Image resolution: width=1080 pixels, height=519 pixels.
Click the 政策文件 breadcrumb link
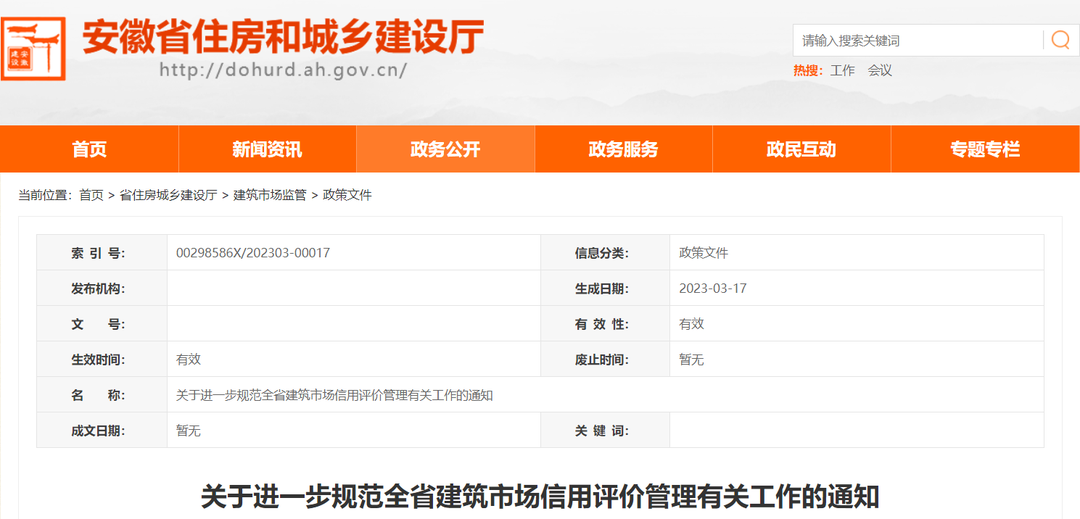tap(347, 195)
